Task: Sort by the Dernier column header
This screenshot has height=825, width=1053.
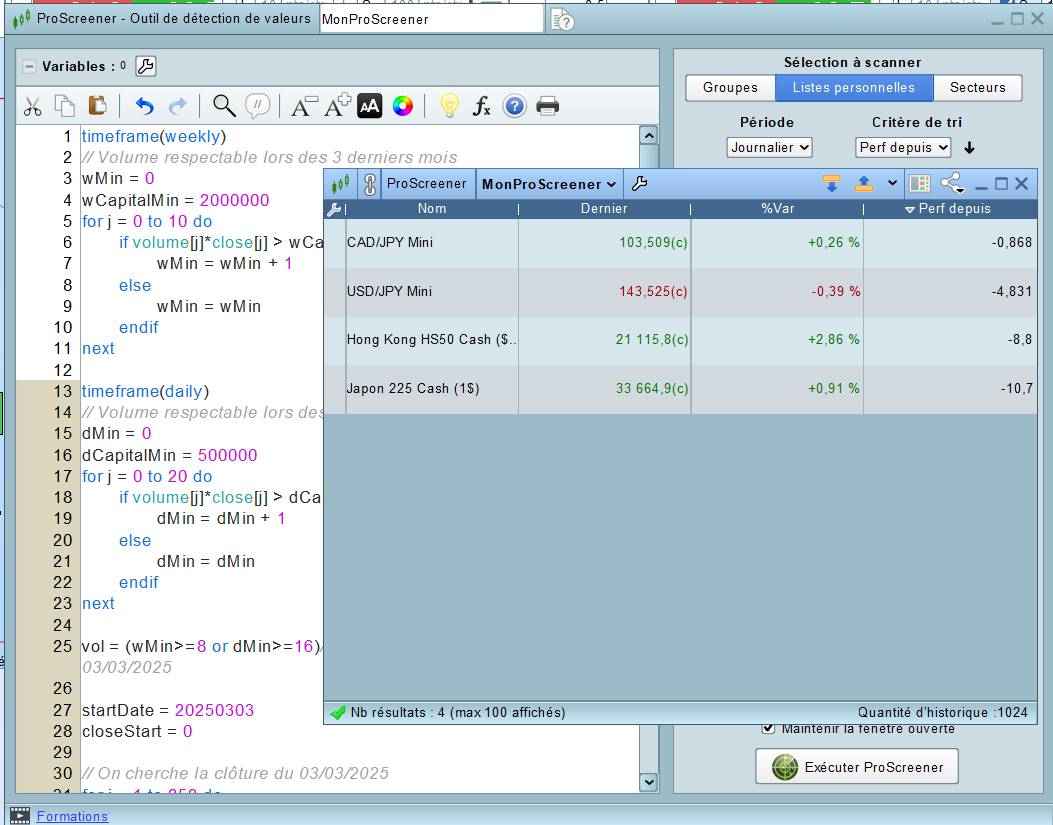Action: tap(604, 209)
